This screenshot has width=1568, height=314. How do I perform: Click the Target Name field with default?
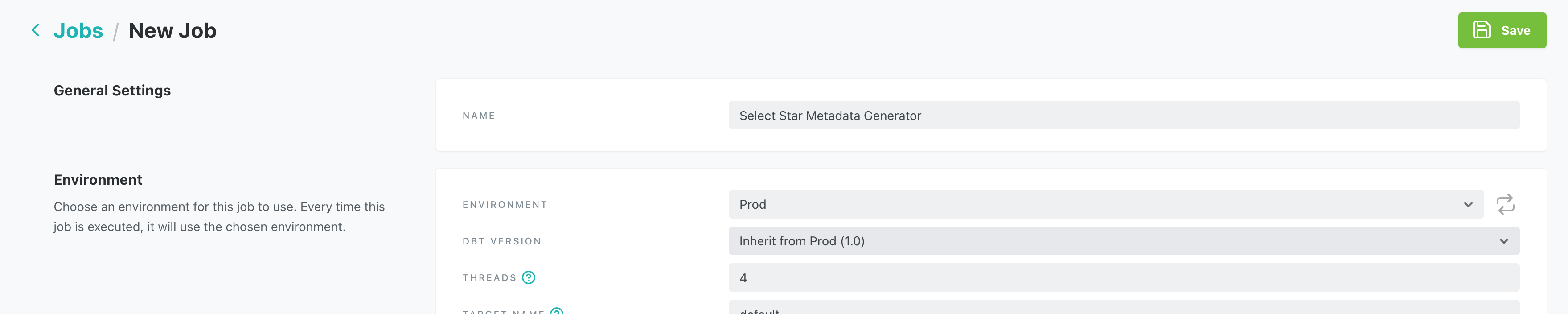pyautogui.click(x=1124, y=307)
